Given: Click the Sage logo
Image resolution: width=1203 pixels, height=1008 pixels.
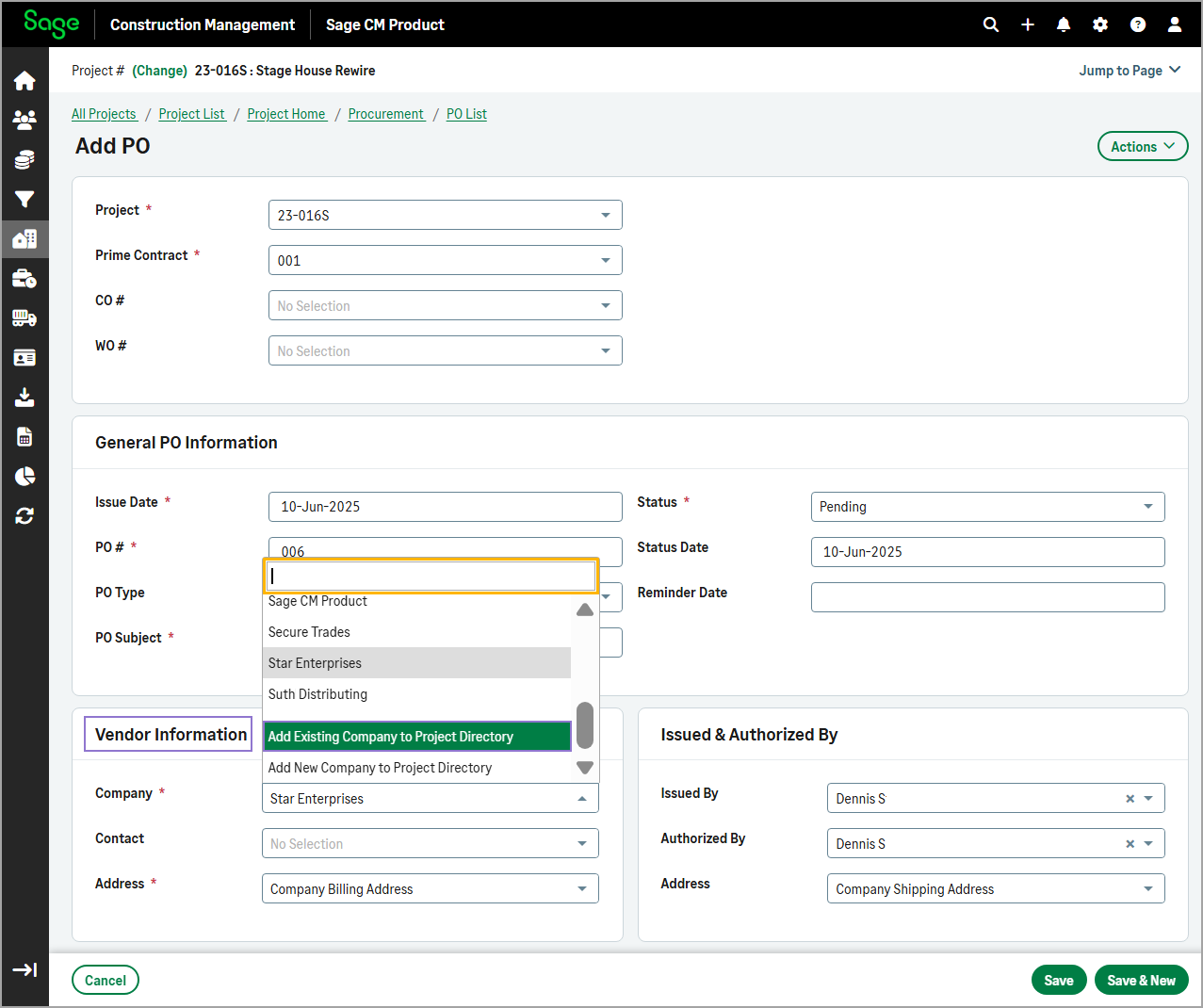Looking at the screenshot, I should coord(52,24).
